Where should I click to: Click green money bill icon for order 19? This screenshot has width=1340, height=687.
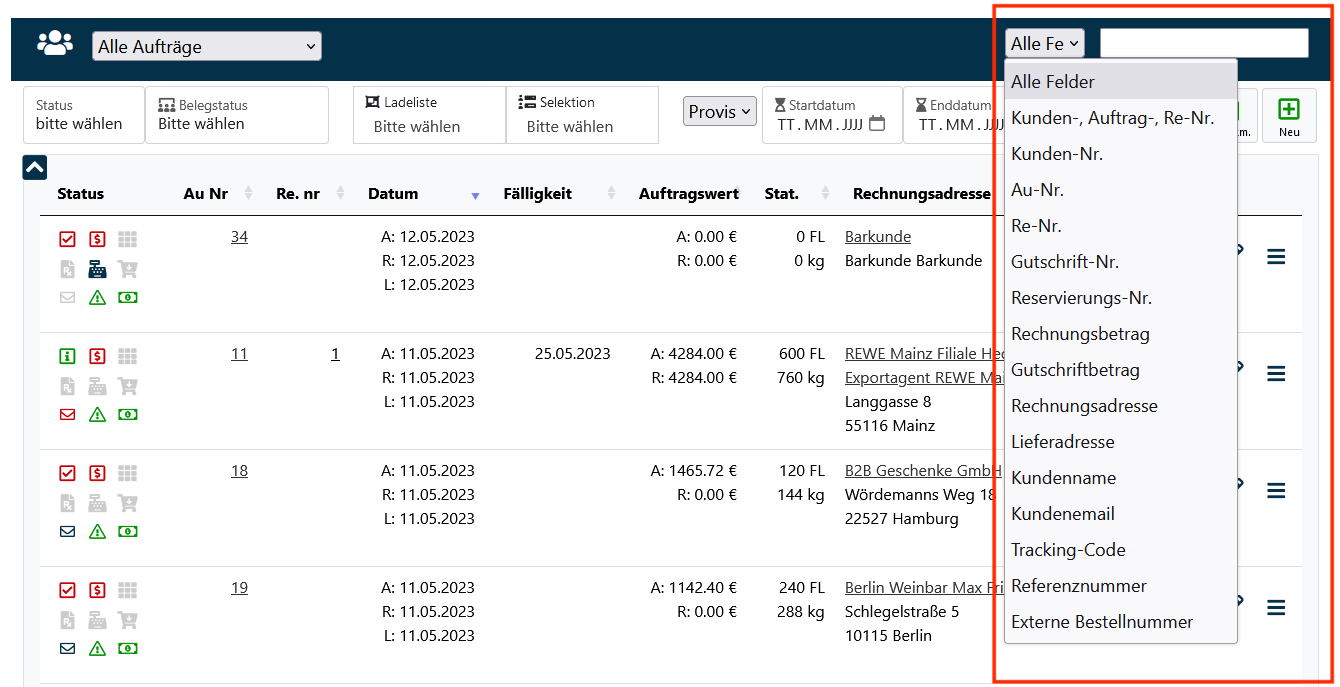pos(127,648)
